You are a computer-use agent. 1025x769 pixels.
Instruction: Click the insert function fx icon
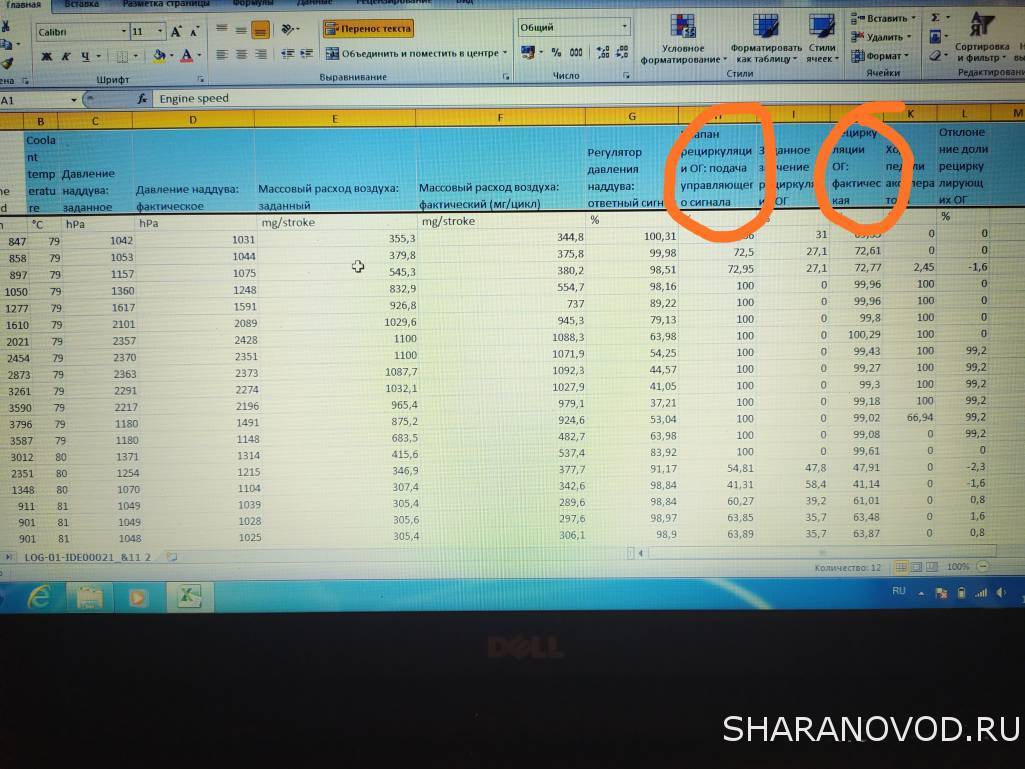(x=142, y=99)
